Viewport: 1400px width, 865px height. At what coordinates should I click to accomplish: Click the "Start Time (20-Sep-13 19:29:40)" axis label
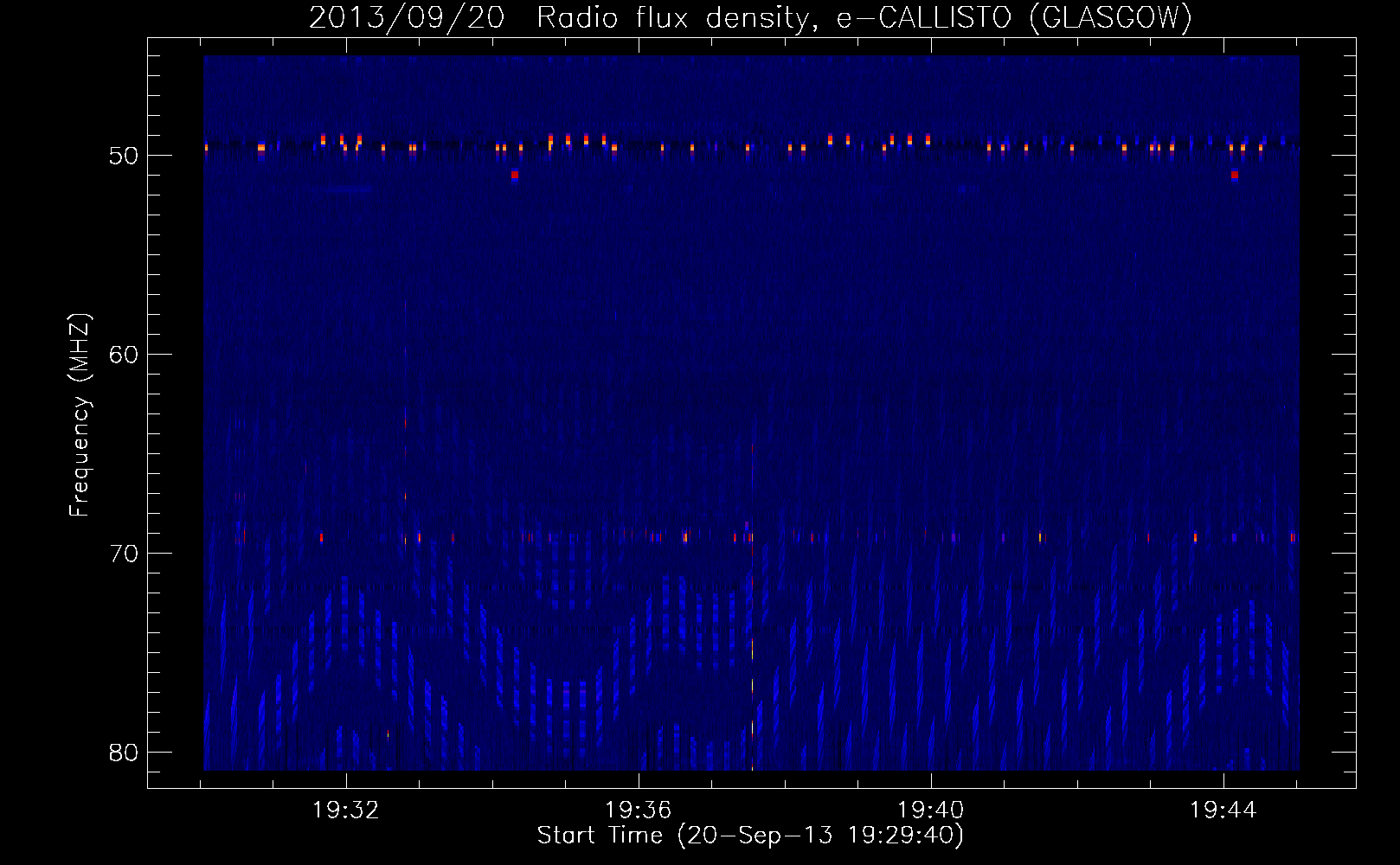(750, 836)
